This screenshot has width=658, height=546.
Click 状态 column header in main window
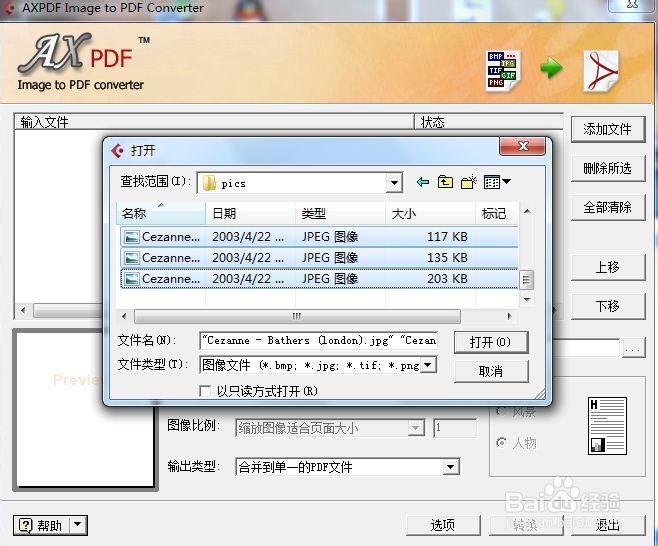[489, 122]
